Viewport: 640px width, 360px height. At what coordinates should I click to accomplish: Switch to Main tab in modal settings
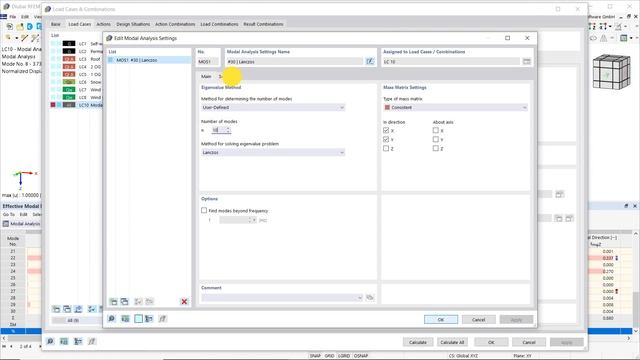tap(206, 76)
